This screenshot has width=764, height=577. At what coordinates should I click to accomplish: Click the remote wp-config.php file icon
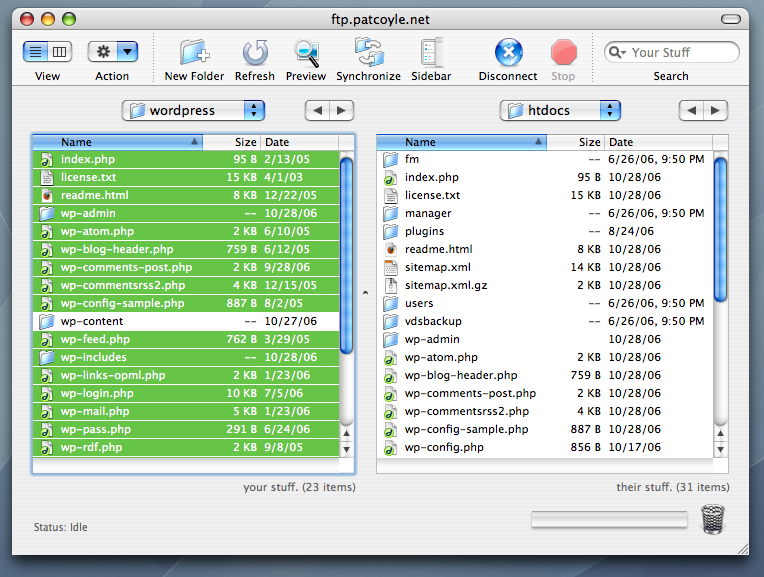[390, 448]
